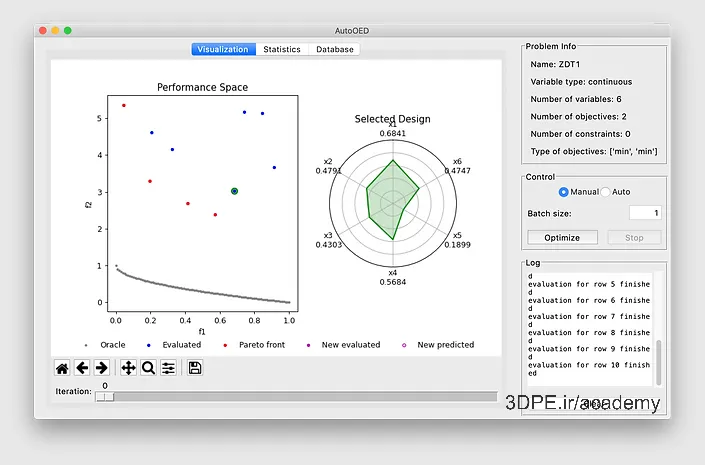
Task: Reset plot view with Home icon
Action: pyautogui.click(x=62, y=368)
